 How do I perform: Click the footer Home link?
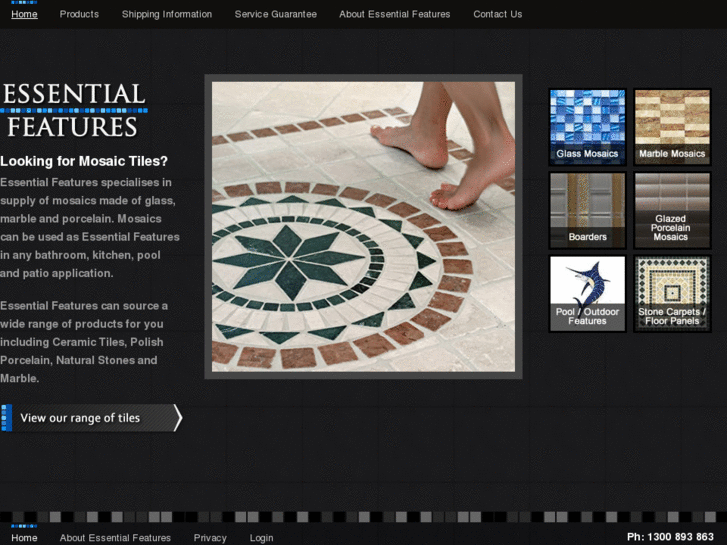click(24, 538)
